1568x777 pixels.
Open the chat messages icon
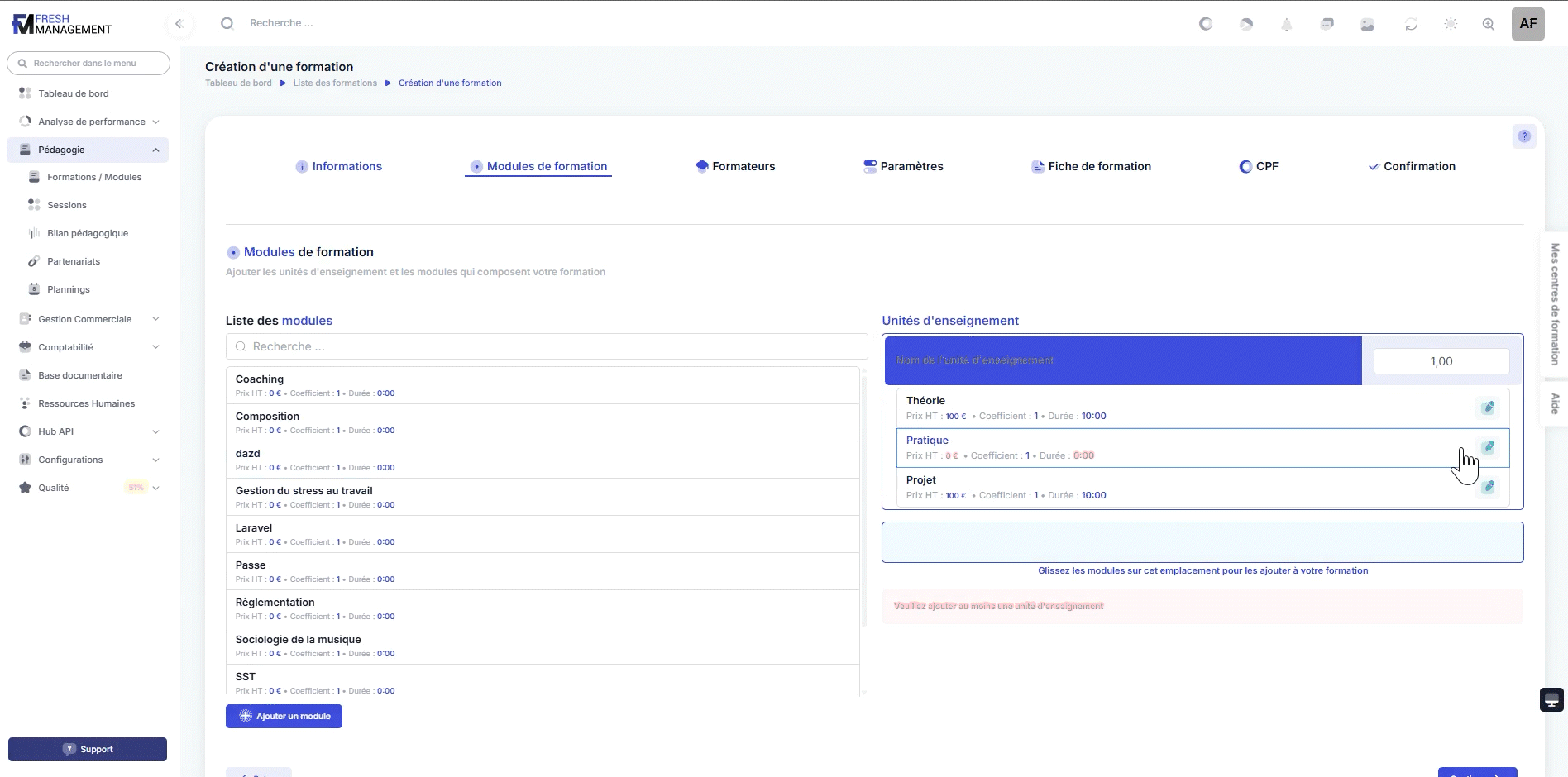click(1327, 25)
